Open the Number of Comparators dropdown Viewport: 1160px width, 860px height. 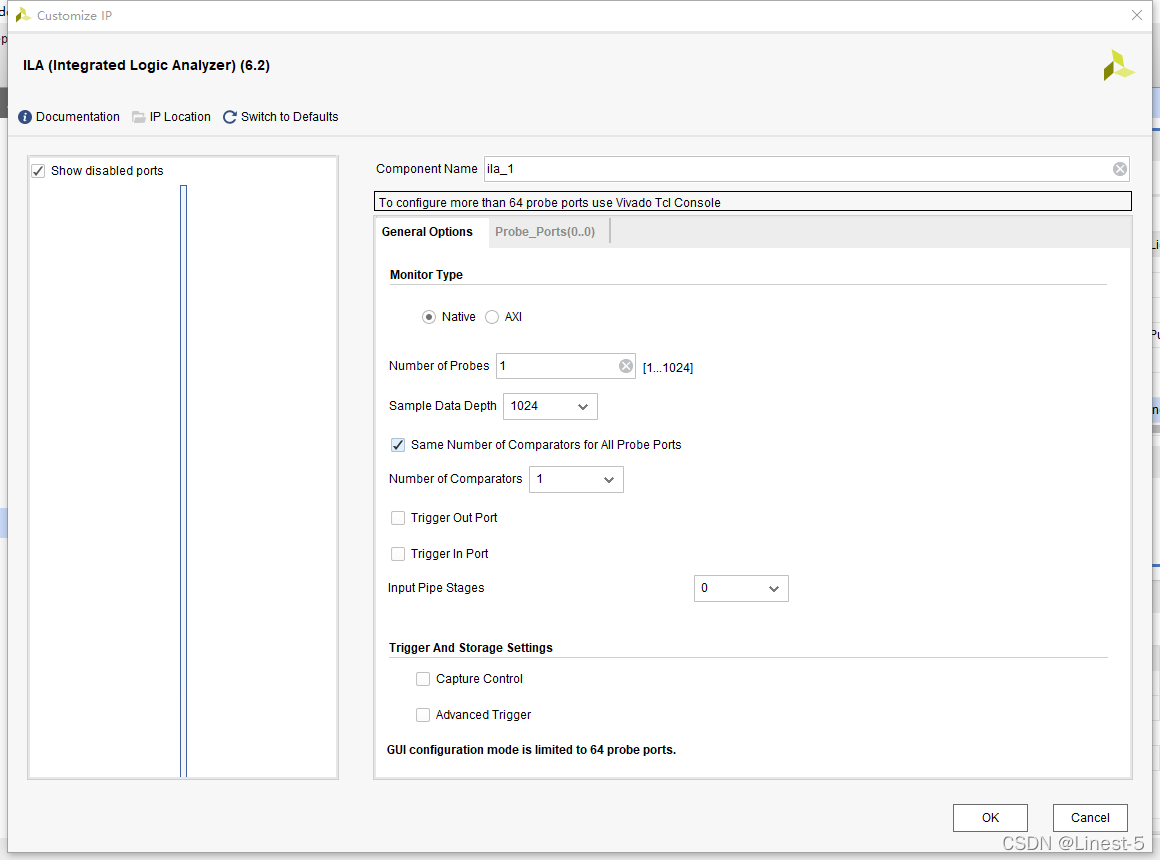[576, 480]
